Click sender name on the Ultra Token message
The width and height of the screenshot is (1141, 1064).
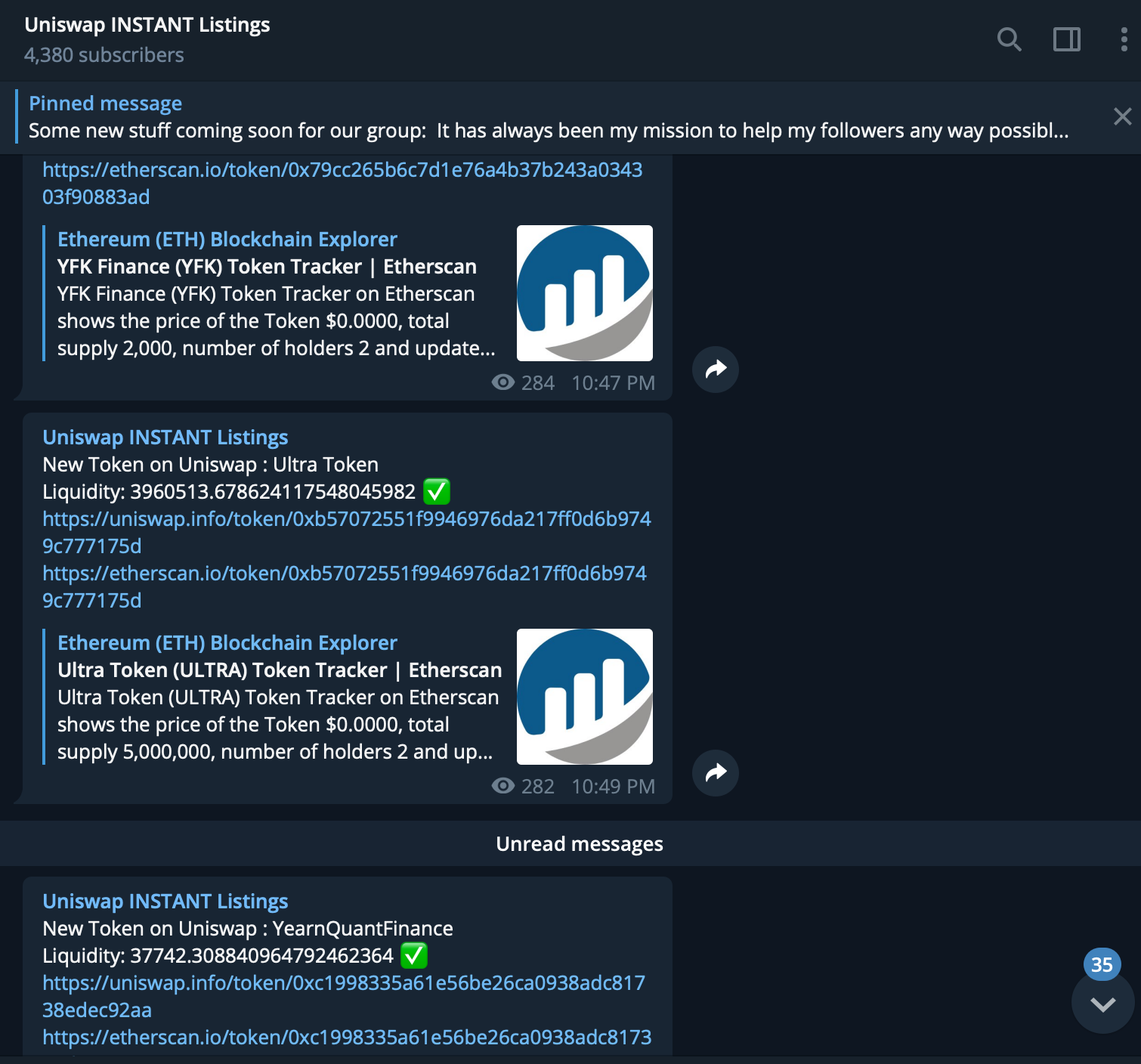point(165,438)
